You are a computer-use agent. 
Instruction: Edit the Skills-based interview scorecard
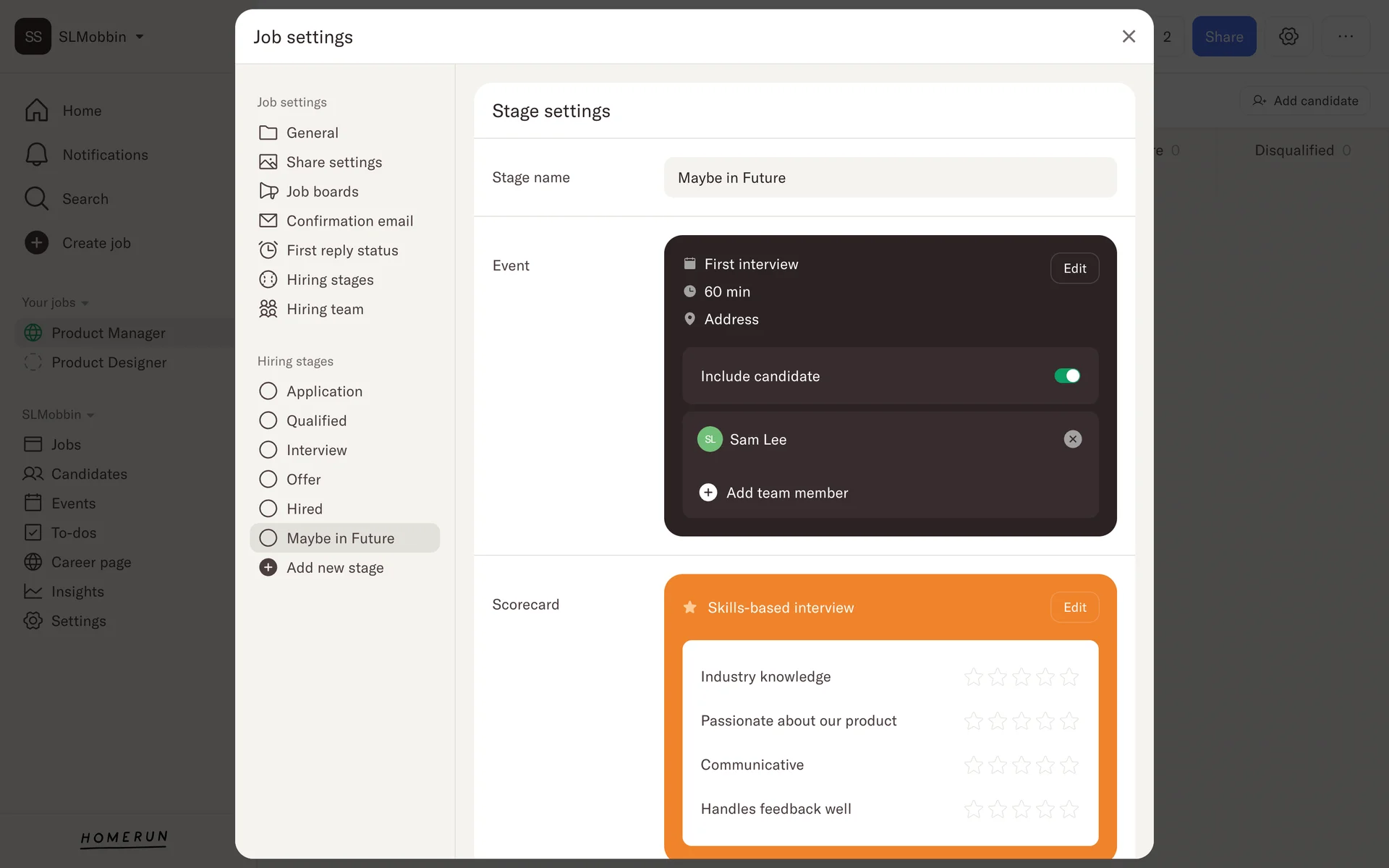[x=1074, y=608]
